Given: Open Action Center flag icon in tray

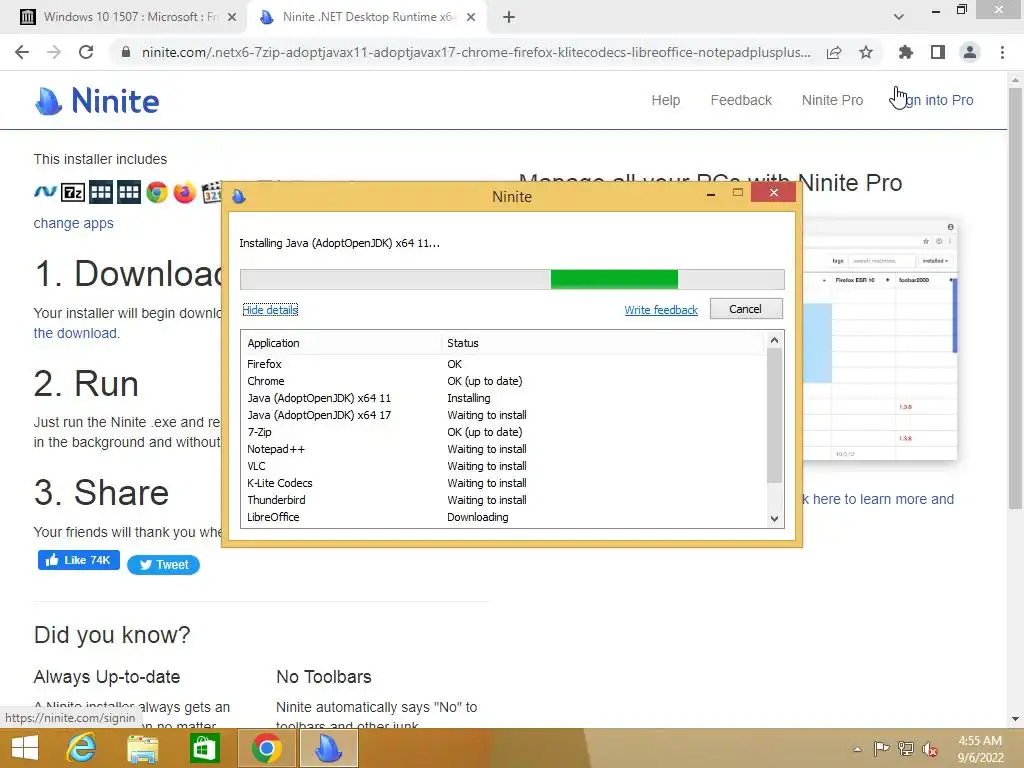Looking at the screenshot, I should pos(881,748).
